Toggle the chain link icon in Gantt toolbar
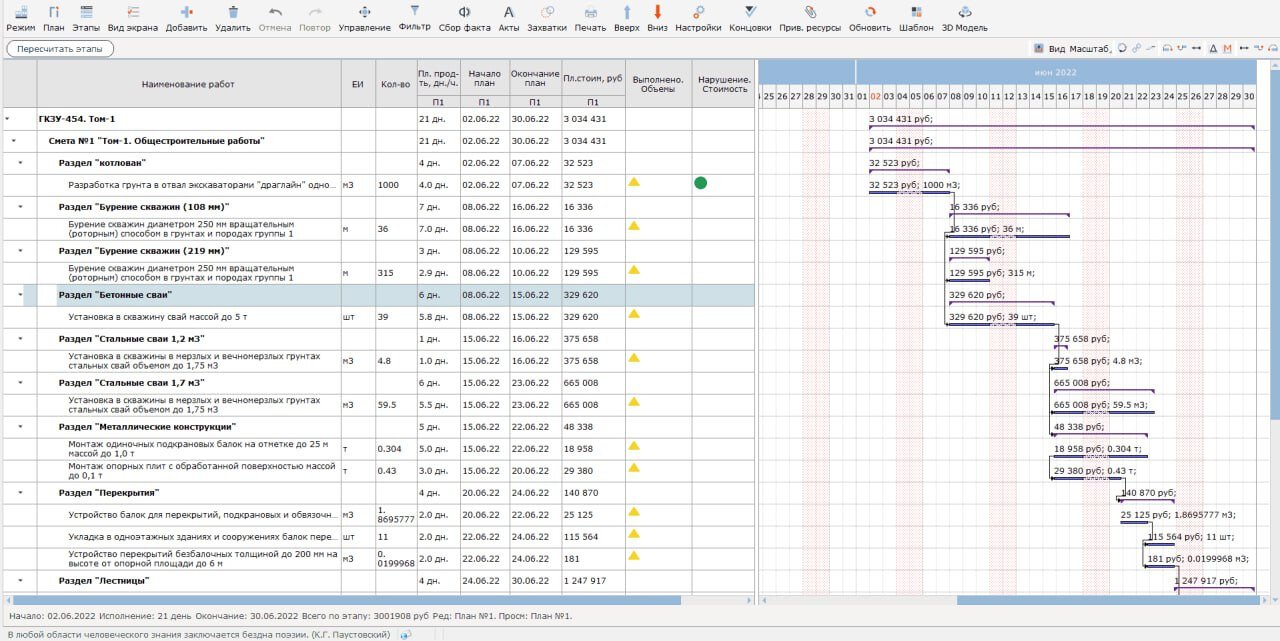Image resolution: width=1280 pixels, height=641 pixels. (1137, 49)
